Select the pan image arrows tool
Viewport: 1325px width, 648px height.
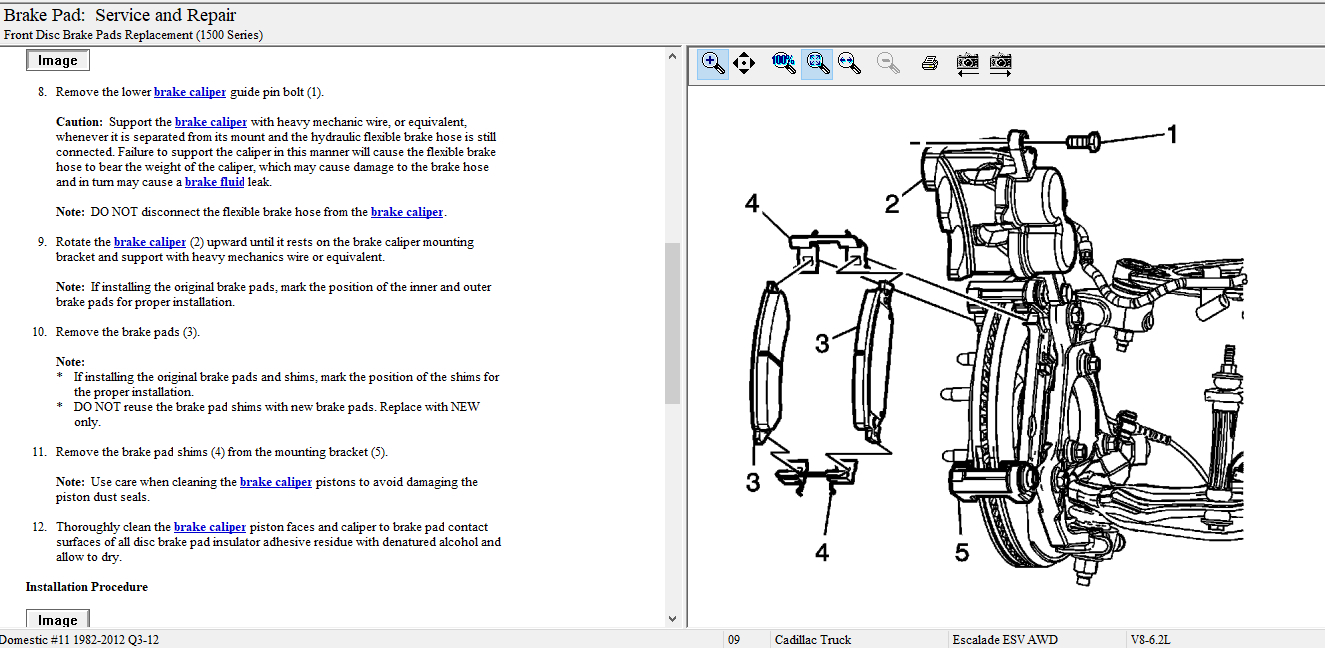(x=744, y=63)
